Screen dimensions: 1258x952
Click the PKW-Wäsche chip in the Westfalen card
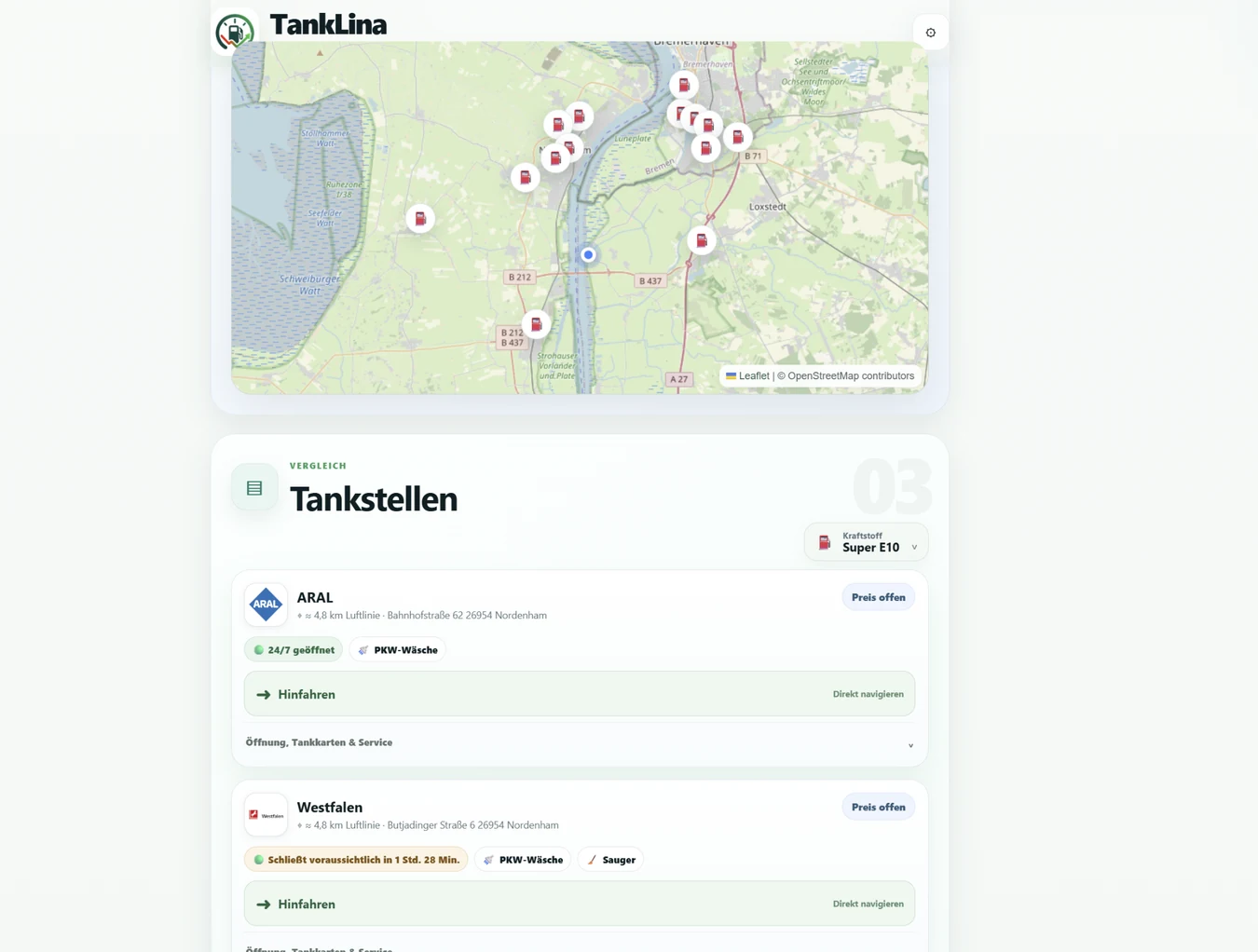[x=523, y=860]
